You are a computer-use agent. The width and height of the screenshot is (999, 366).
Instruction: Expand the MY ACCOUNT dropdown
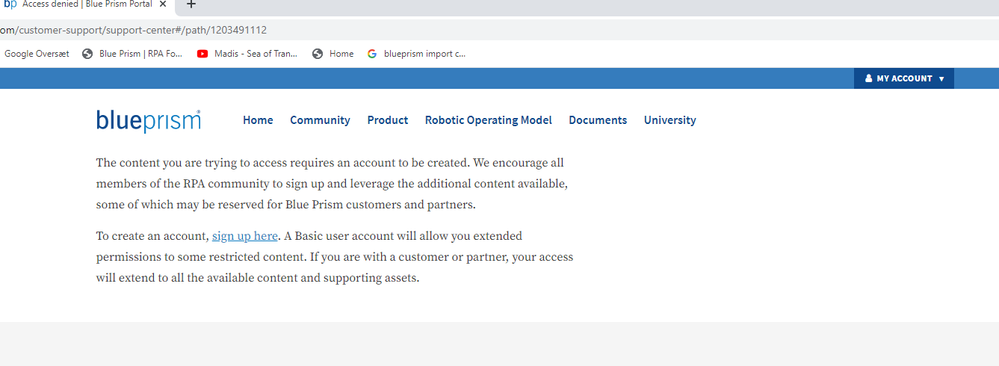pyautogui.click(x=904, y=78)
